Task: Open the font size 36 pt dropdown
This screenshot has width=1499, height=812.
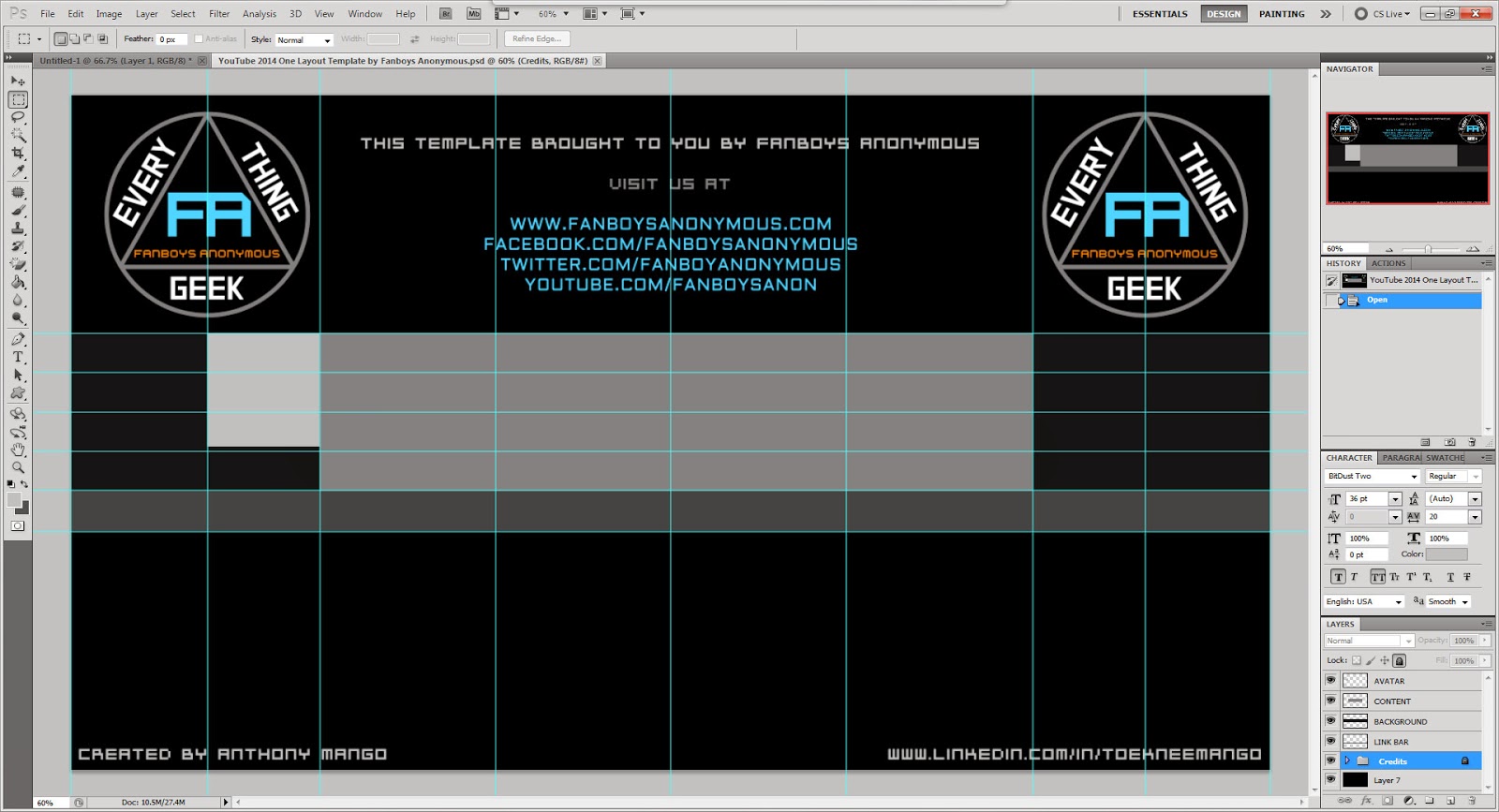Action: click(1395, 499)
